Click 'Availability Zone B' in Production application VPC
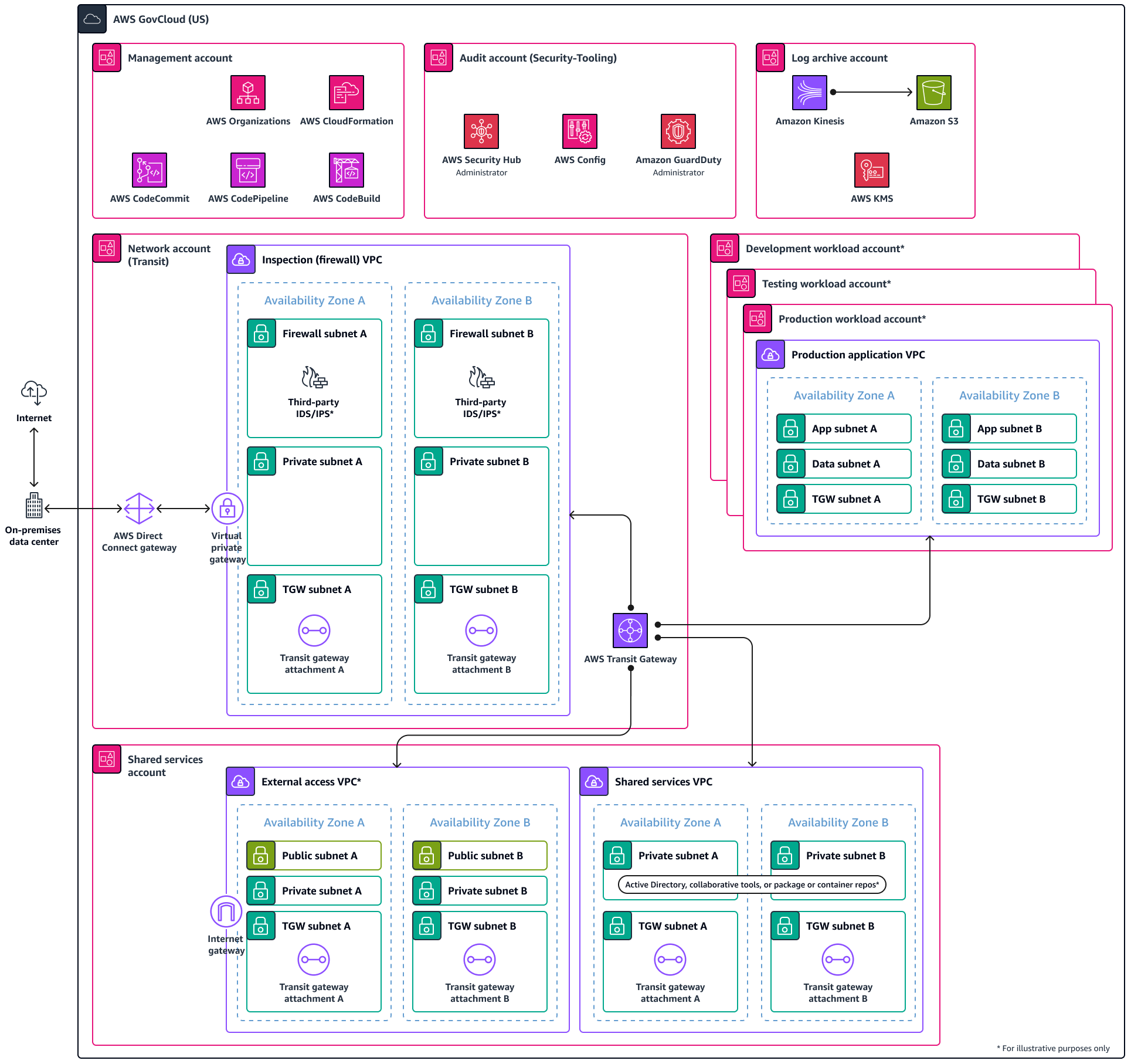The image size is (1131, 1064). coord(1010,395)
